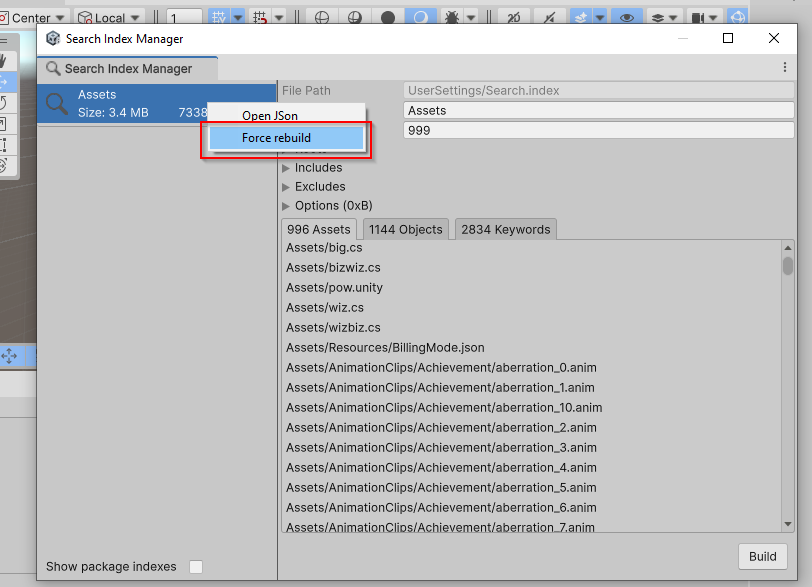Open the Local pivot orientation dropdown
The image size is (812, 587).
(110, 16)
